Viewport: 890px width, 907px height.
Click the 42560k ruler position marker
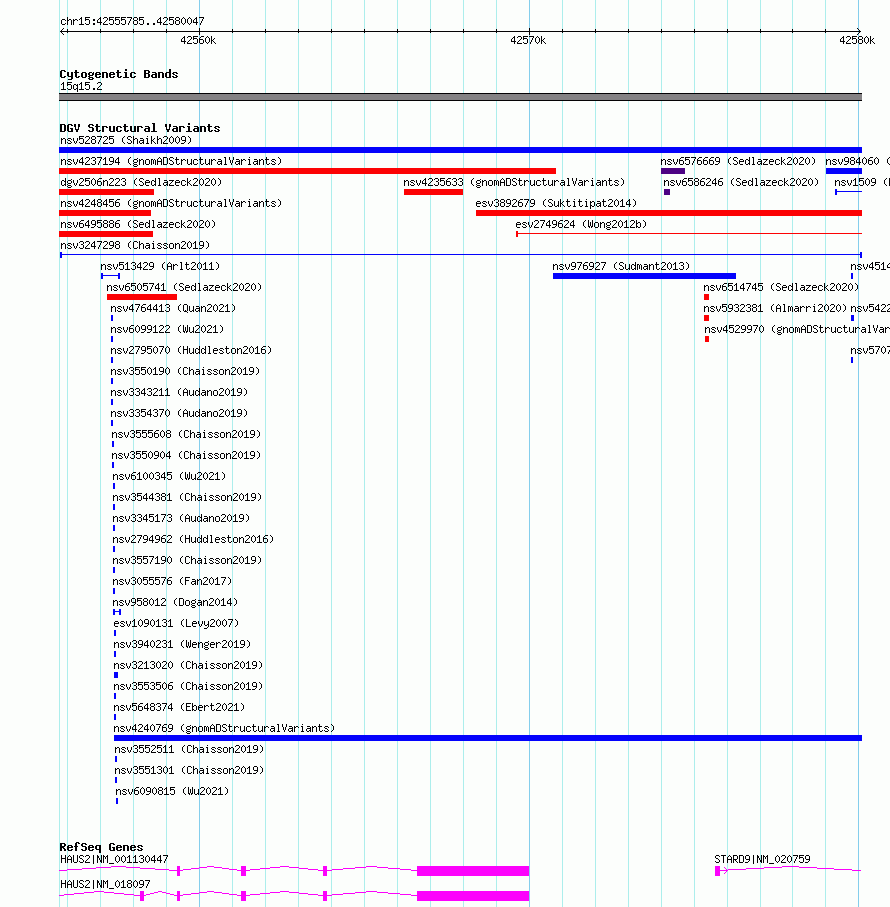198,40
